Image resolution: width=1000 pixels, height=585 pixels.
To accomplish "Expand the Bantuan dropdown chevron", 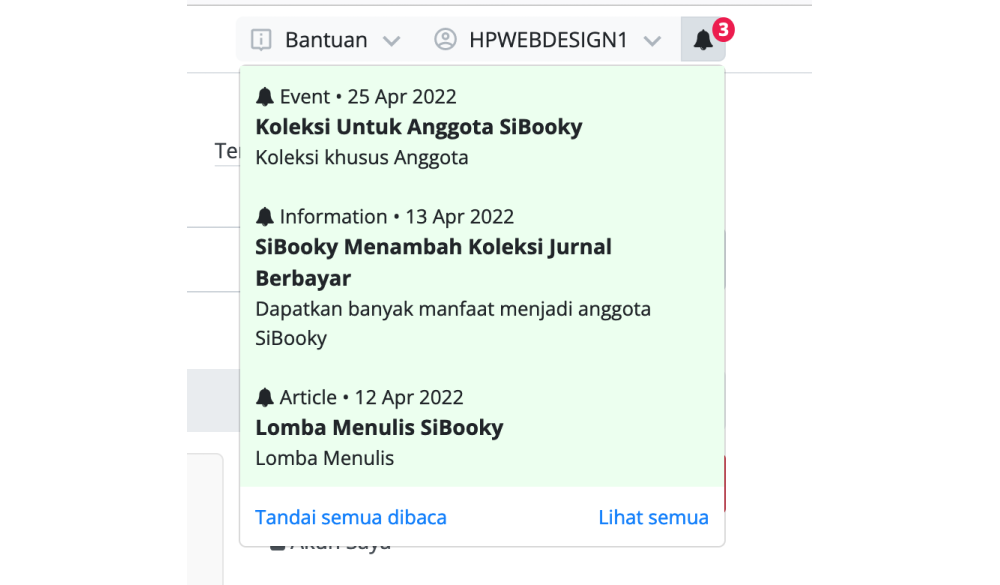I will 391,41.
